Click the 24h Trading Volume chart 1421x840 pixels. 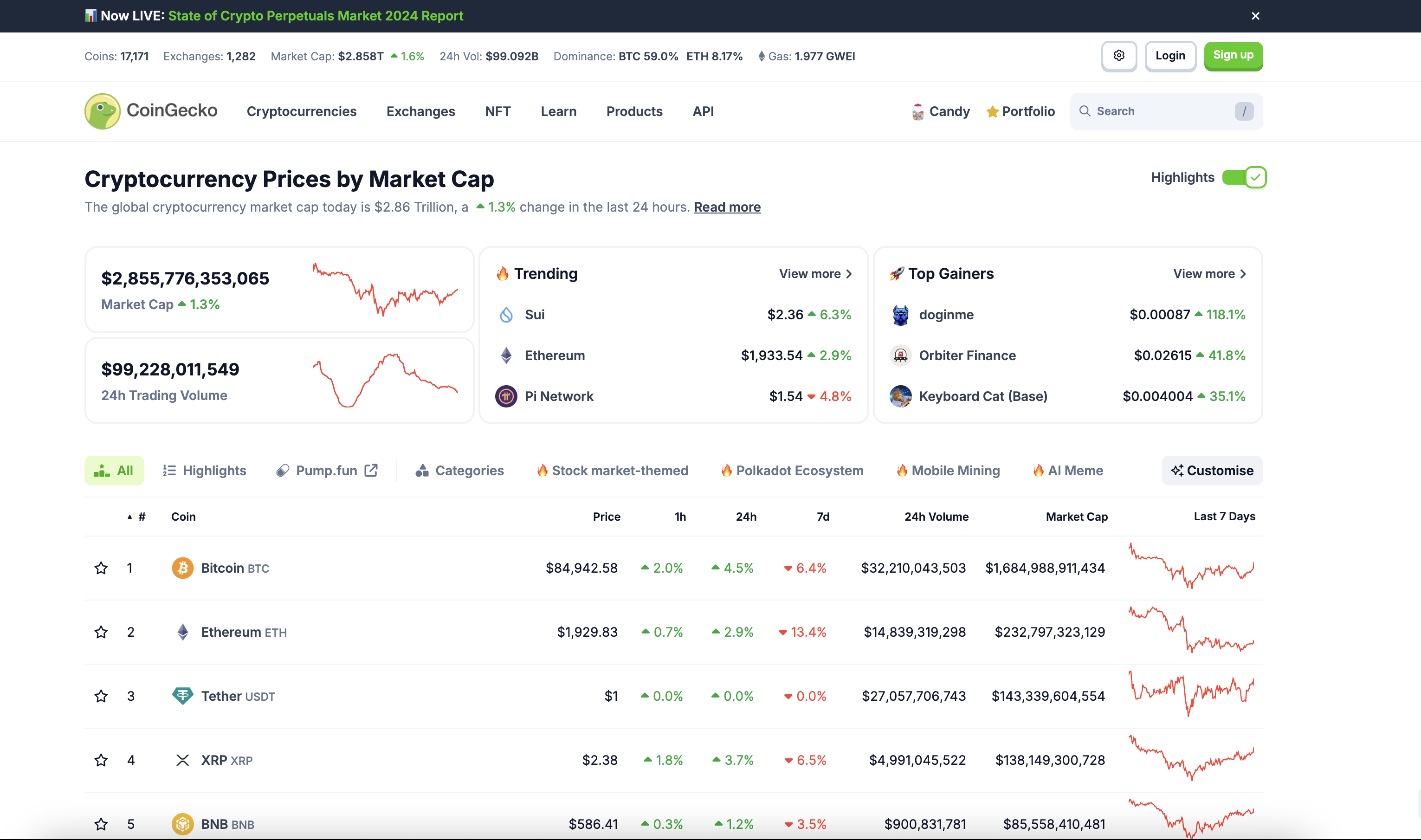click(385, 380)
